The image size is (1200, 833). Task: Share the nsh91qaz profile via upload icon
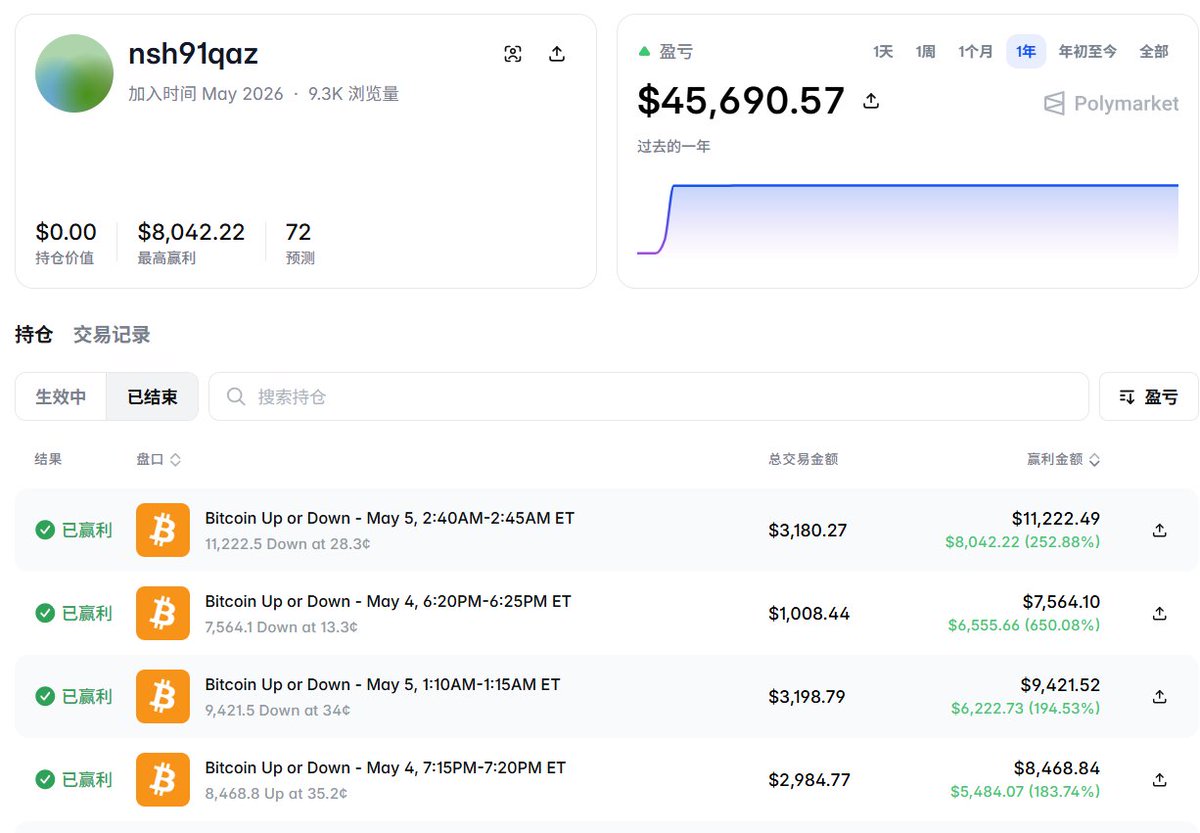pos(557,54)
